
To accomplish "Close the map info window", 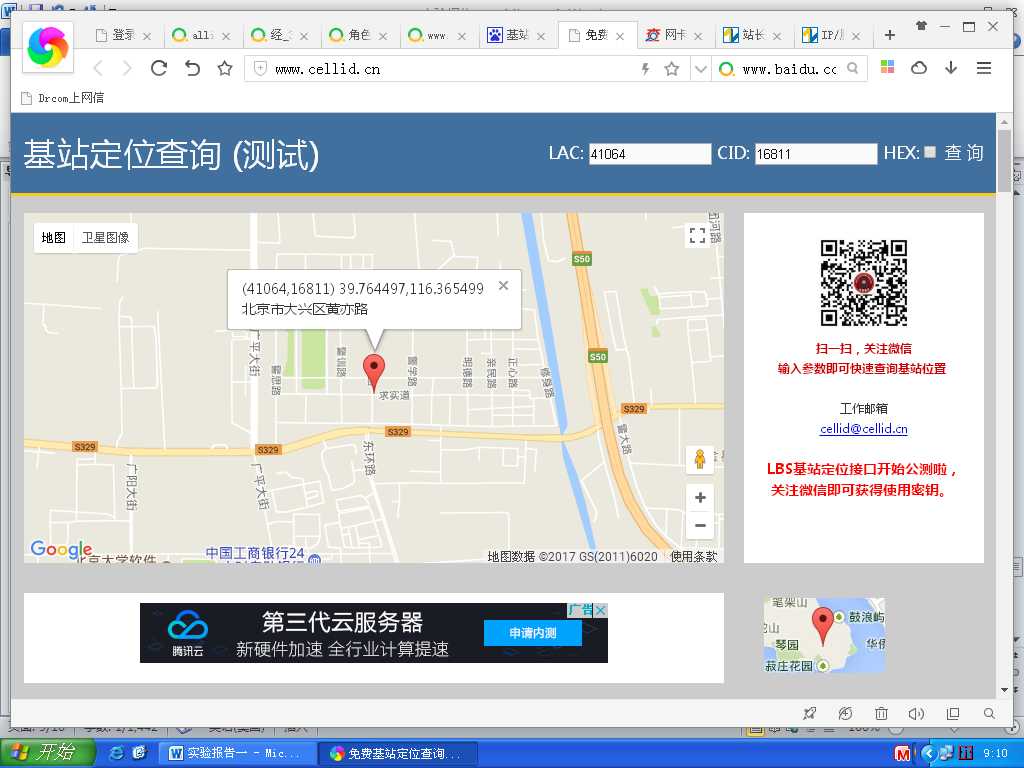I will coord(504,285).
